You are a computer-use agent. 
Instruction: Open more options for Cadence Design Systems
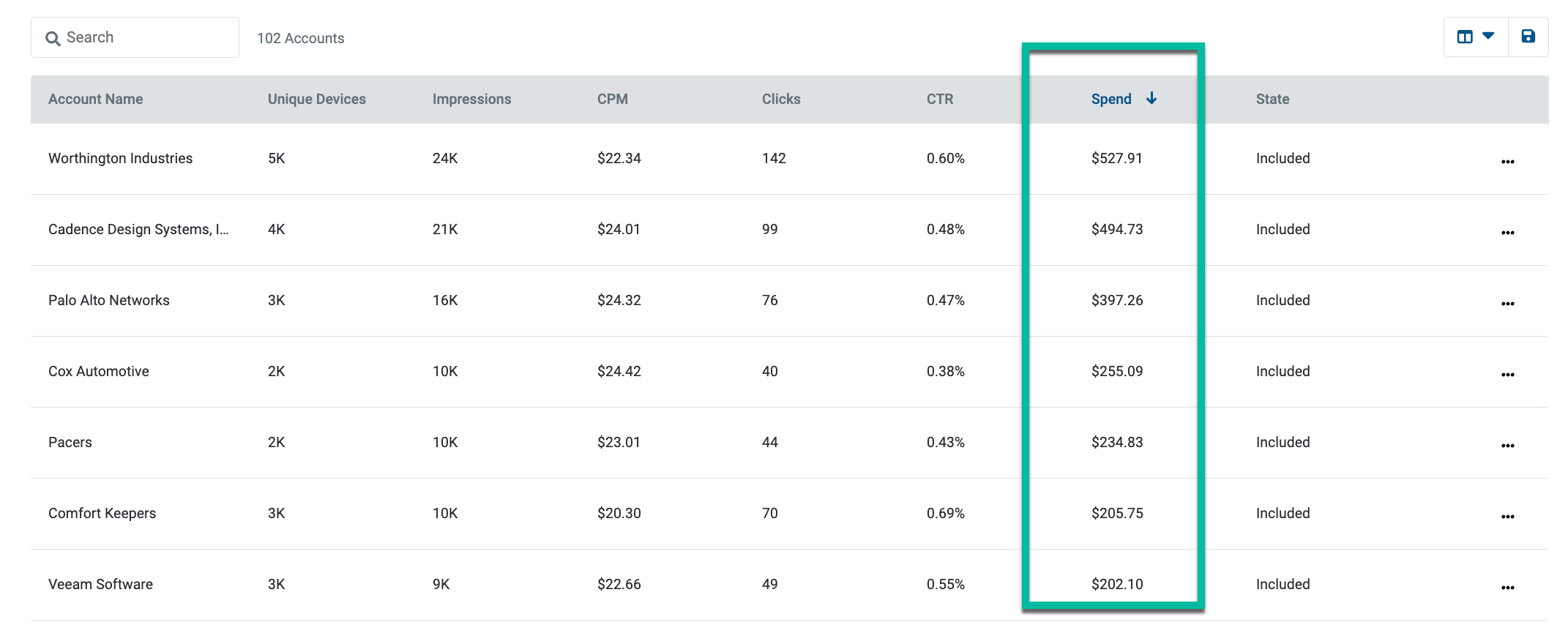pos(1507,232)
